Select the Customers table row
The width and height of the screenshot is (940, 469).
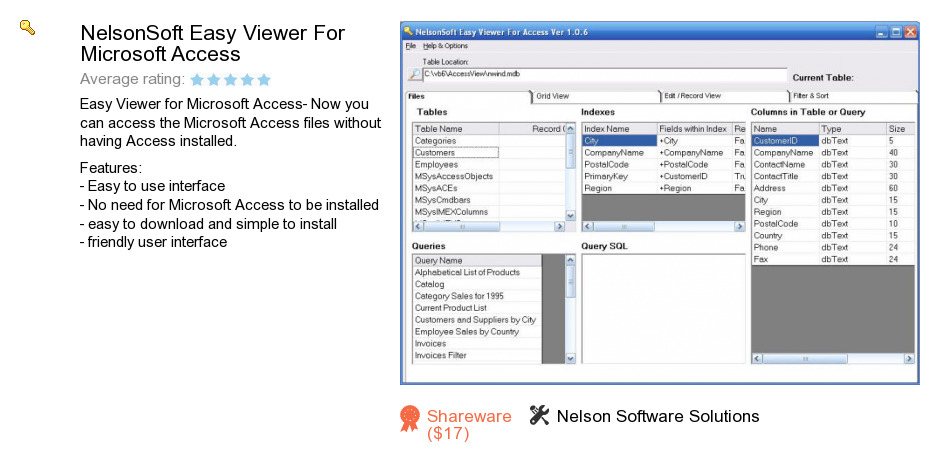pos(489,153)
